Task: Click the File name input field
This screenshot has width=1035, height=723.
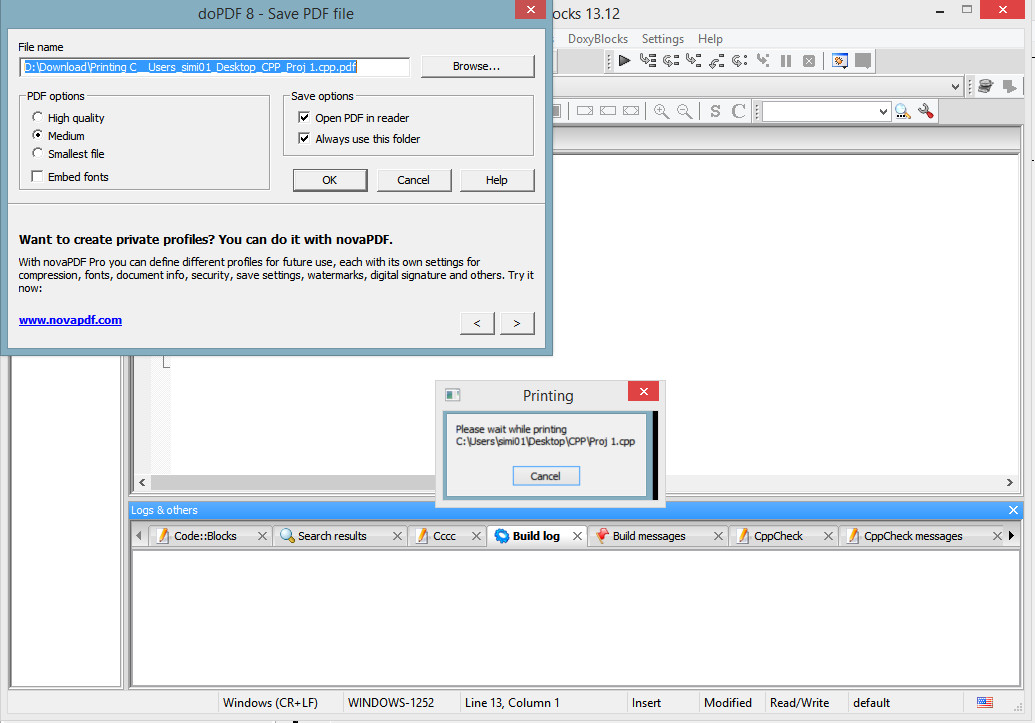Action: coord(215,67)
